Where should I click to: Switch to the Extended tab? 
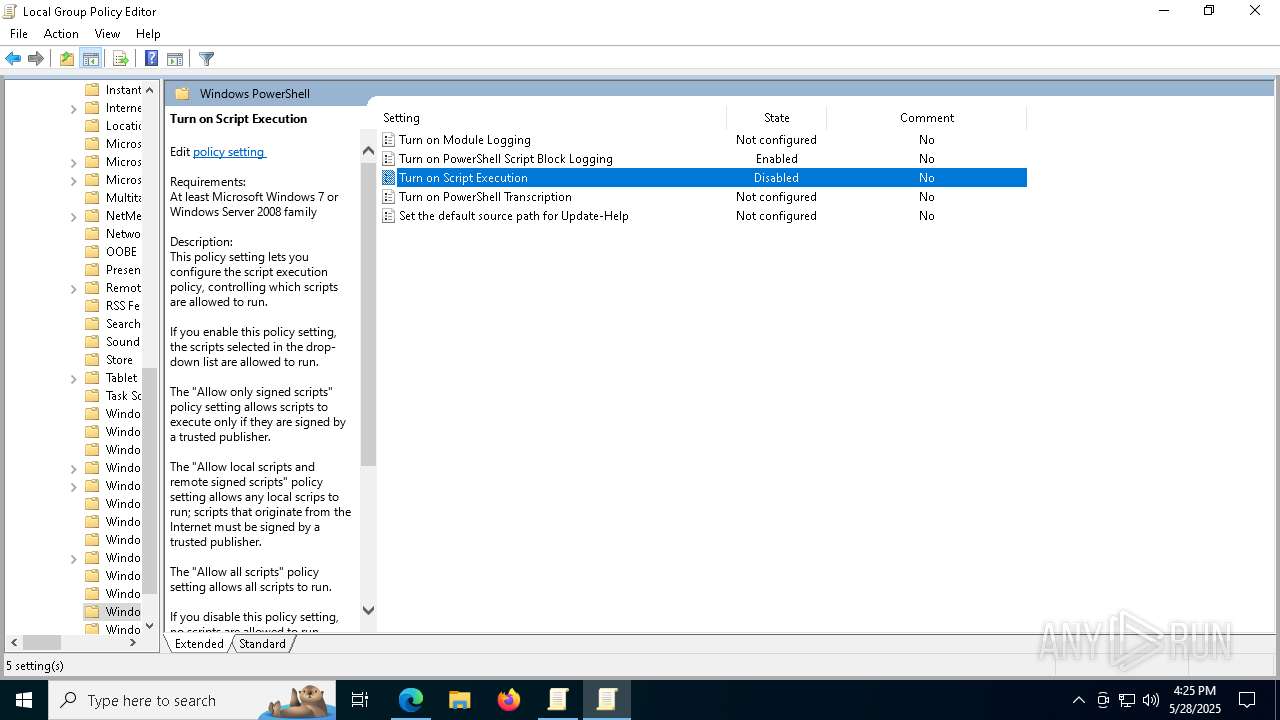pos(199,644)
